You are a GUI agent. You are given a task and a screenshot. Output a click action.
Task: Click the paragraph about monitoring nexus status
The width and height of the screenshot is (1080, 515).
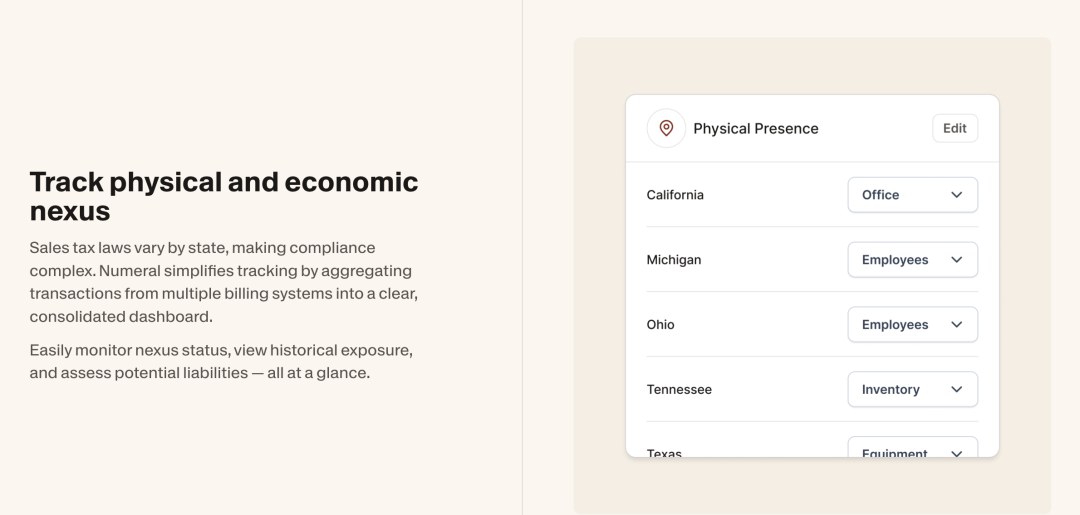(221, 361)
